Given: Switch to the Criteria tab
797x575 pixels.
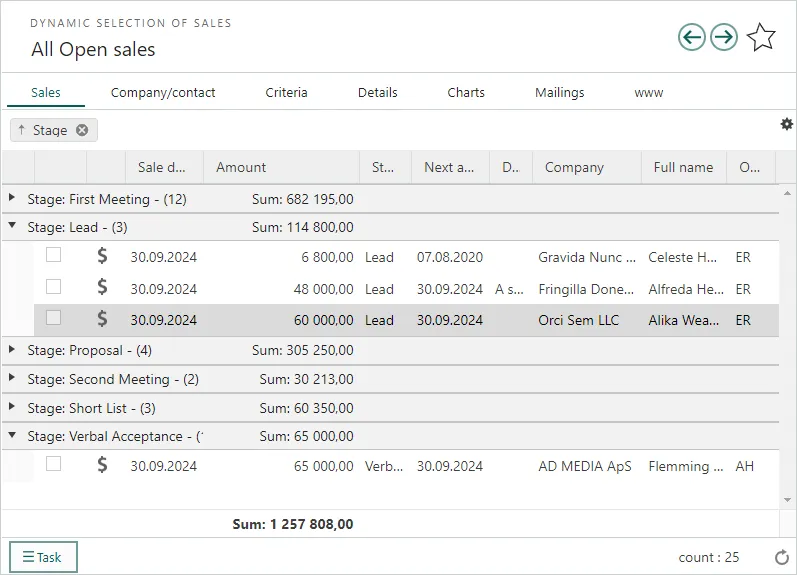Looking at the screenshot, I should click(x=286, y=92).
